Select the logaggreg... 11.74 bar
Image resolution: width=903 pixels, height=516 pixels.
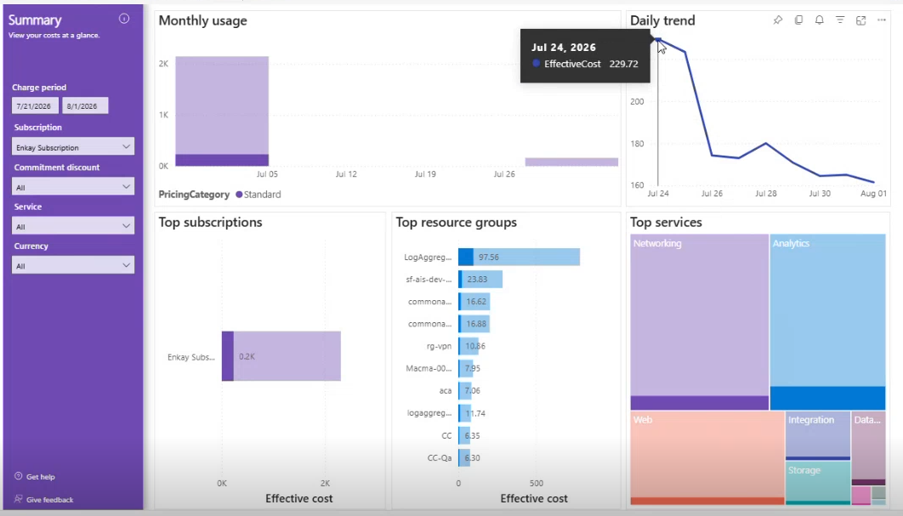466,413
